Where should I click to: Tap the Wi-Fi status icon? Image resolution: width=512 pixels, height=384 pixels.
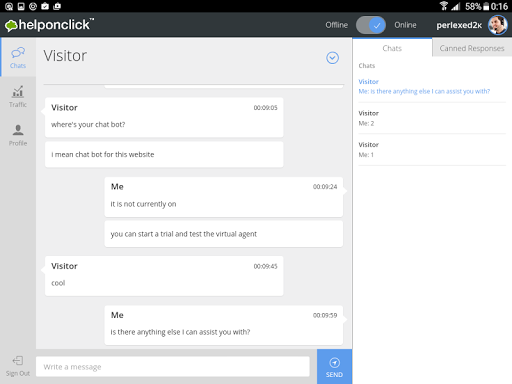click(444, 6)
